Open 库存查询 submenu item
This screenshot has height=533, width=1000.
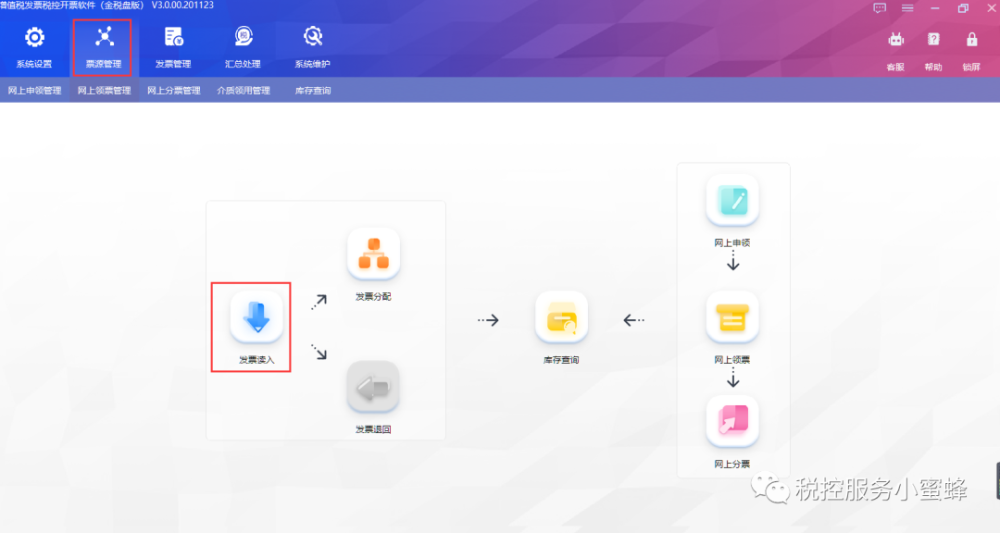point(312,91)
